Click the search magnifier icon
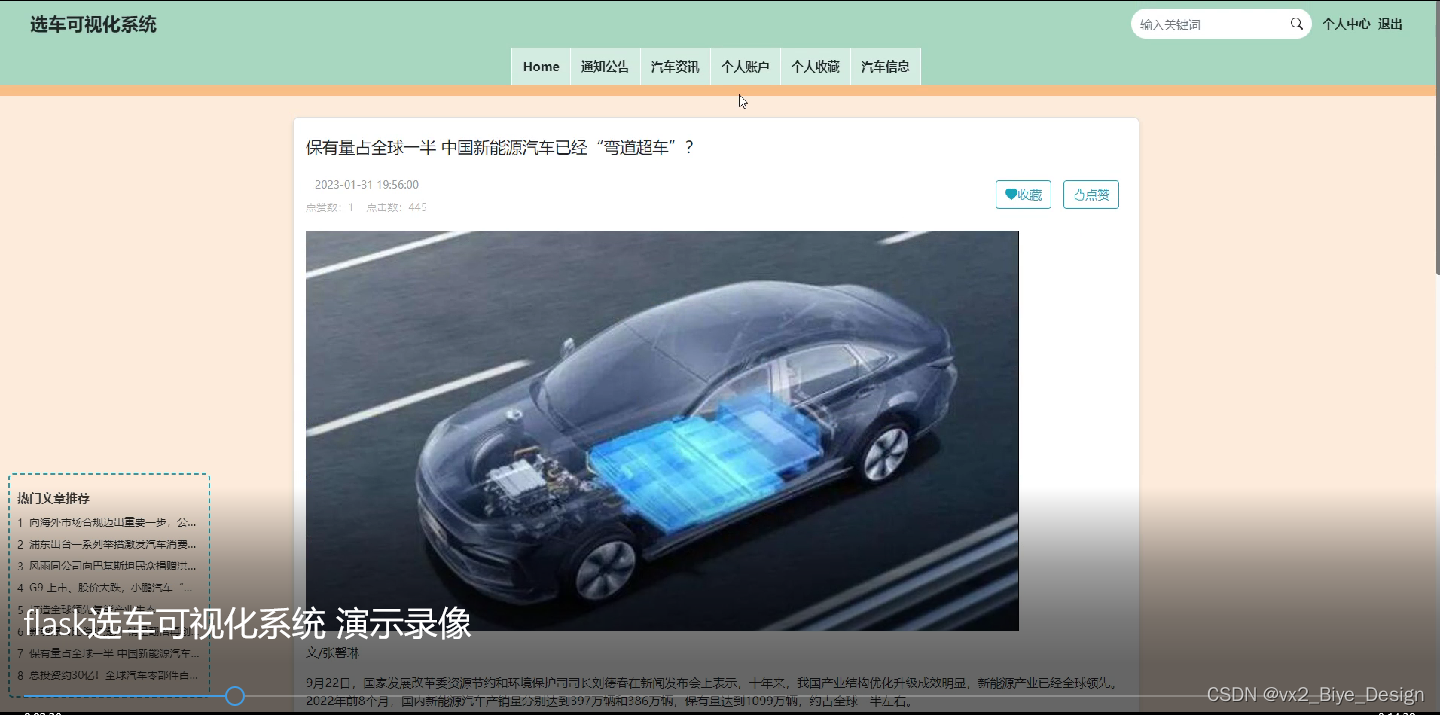The image size is (1440, 715). (1296, 24)
